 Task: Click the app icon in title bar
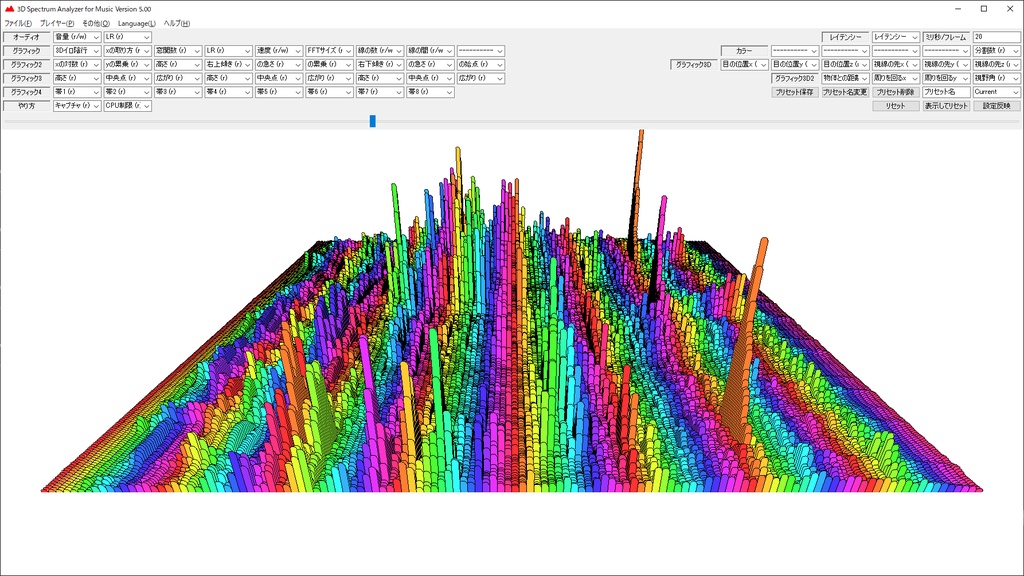pyautogui.click(x=9, y=9)
